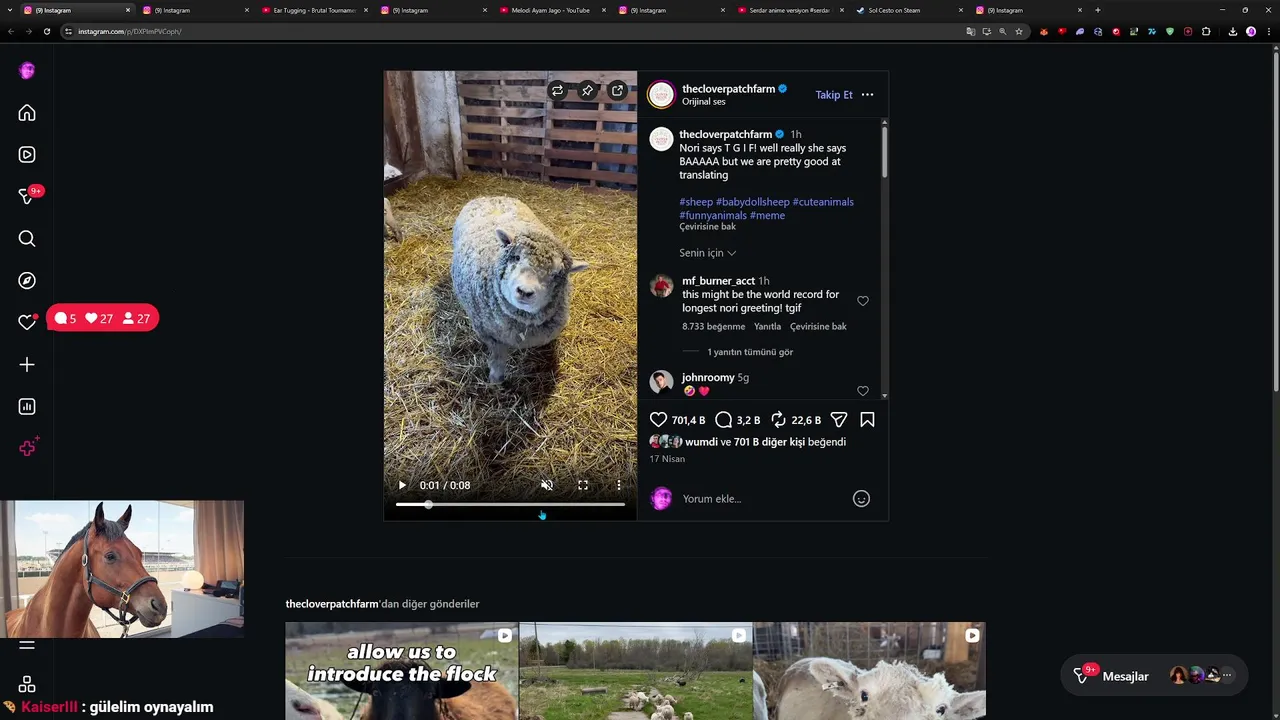Click the video progress bar
The height and width of the screenshot is (720, 1280).
click(510, 505)
